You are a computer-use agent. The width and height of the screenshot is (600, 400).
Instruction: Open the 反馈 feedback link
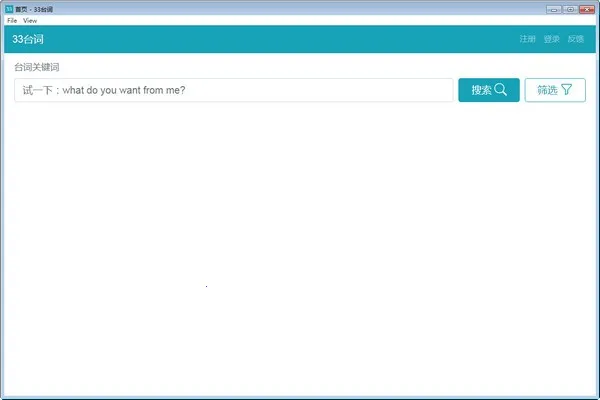(x=575, y=40)
